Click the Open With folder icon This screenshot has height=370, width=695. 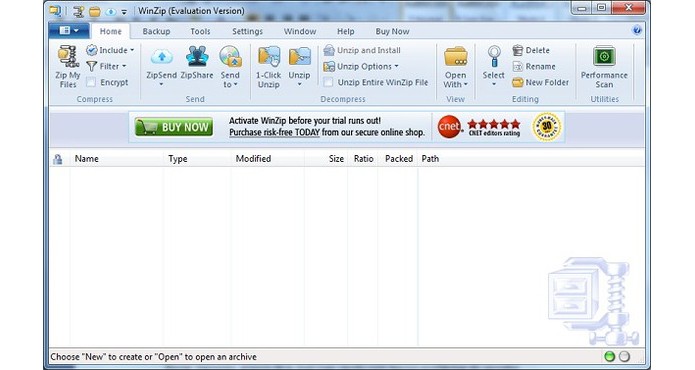[x=456, y=57]
